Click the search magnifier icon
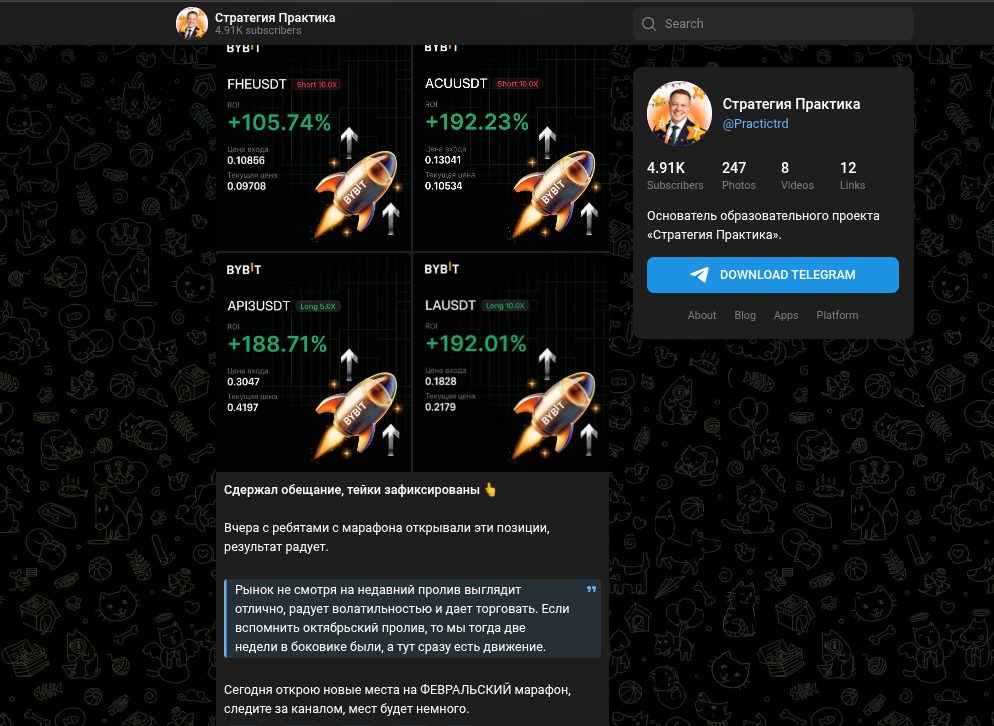This screenshot has height=726, width=994. (x=649, y=24)
